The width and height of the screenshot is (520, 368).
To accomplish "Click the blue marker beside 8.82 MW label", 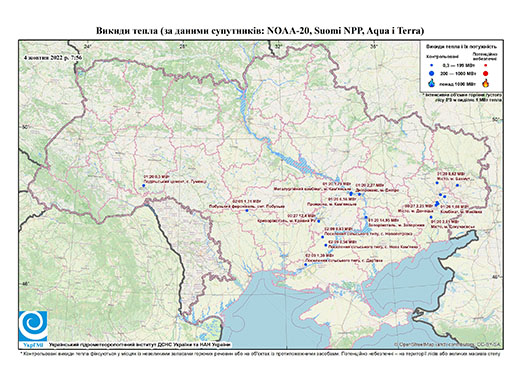I will tap(437, 183).
